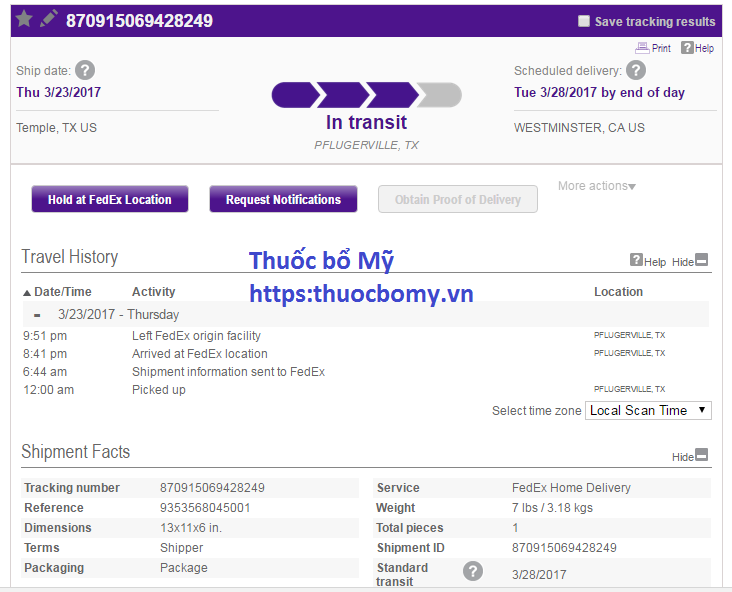Click the Ship date question mark icon
Screen dimensions: 732x592
(x=85, y=70)
